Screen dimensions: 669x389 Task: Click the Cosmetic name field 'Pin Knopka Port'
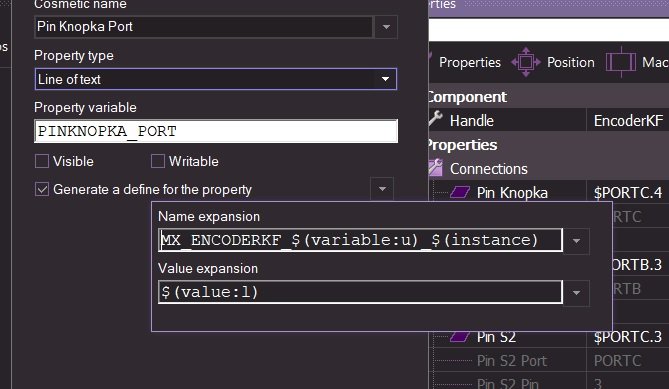pos(204,27)
